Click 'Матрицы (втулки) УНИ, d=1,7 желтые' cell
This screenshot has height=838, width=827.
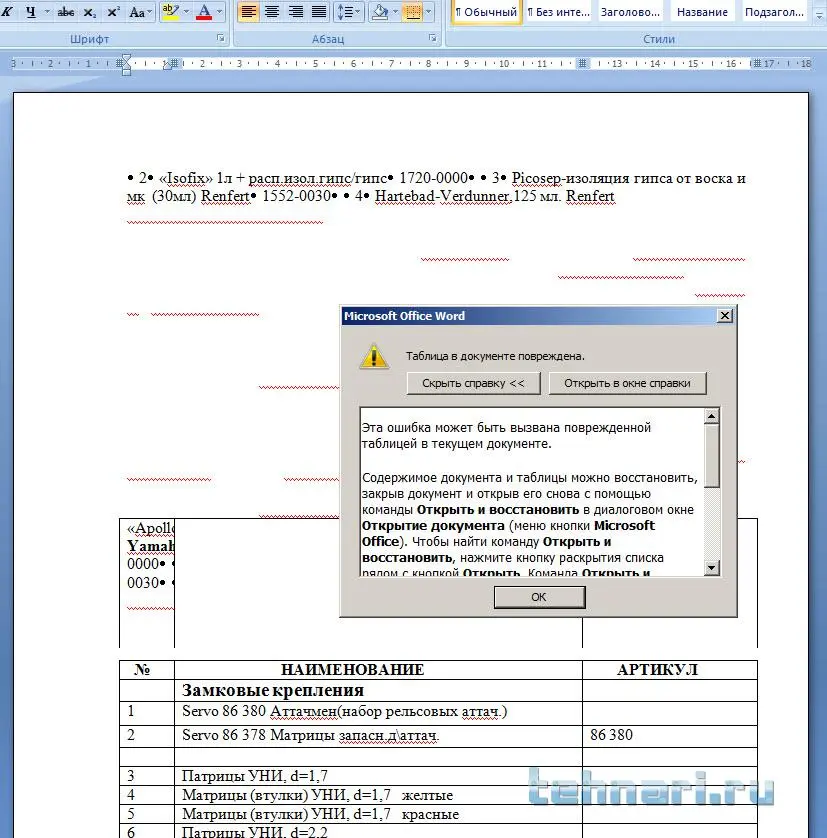click(378, 795)
